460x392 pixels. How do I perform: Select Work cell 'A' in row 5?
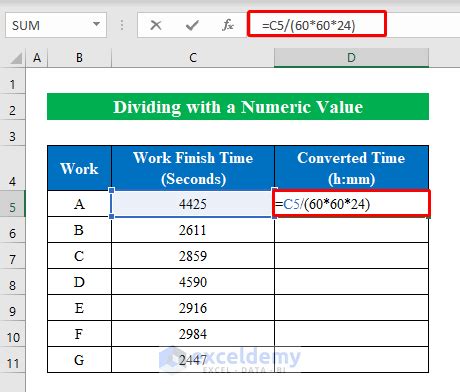(79, 204)
